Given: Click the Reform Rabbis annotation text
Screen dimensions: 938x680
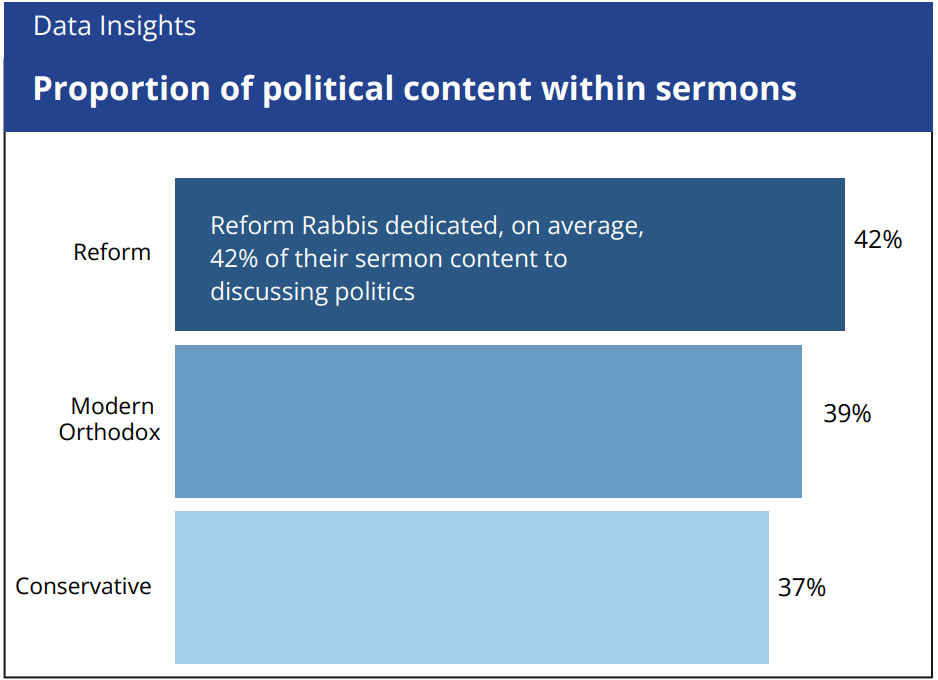Looking at the screenshot, I should 427,258.
